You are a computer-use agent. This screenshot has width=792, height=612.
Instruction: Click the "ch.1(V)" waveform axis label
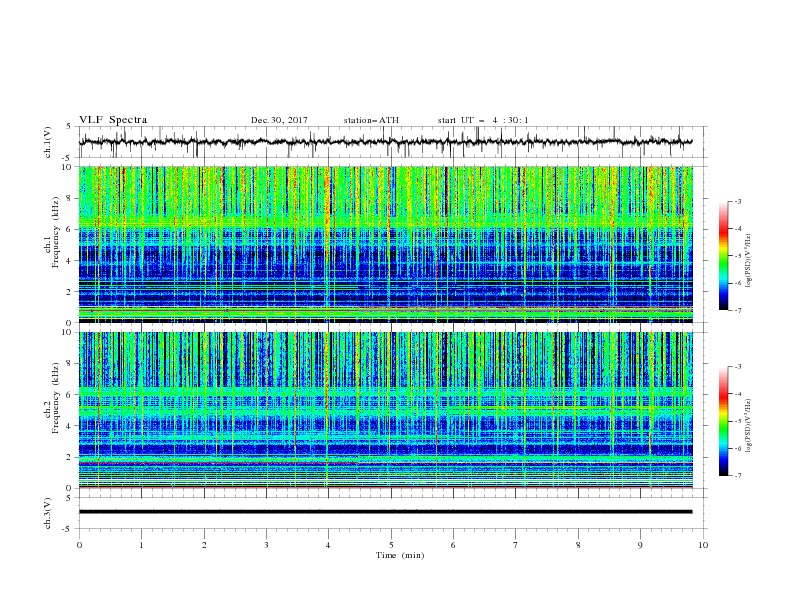click(48, 142)
